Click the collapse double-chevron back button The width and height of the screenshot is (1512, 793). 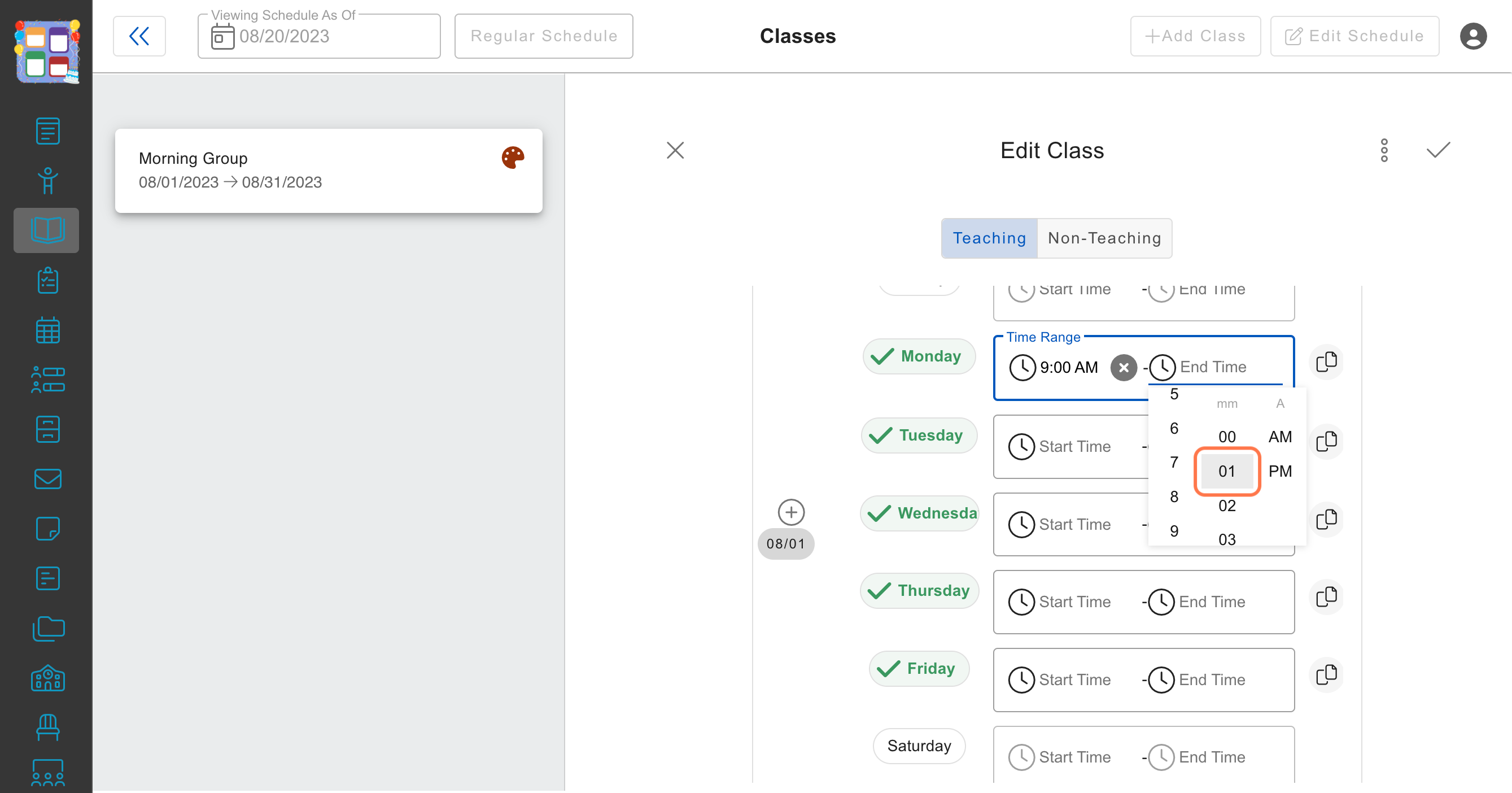pos(139,36)
